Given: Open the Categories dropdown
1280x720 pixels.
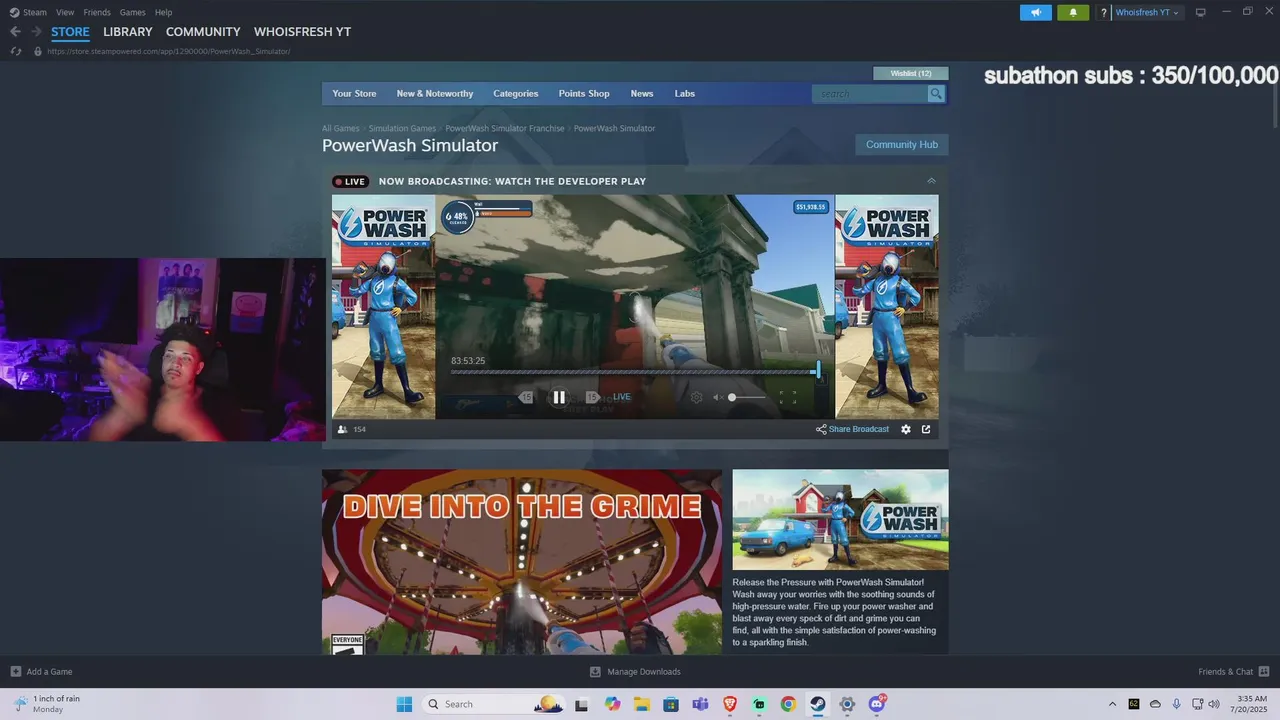Looking at the screenshot, I should [x=516, y=94].
